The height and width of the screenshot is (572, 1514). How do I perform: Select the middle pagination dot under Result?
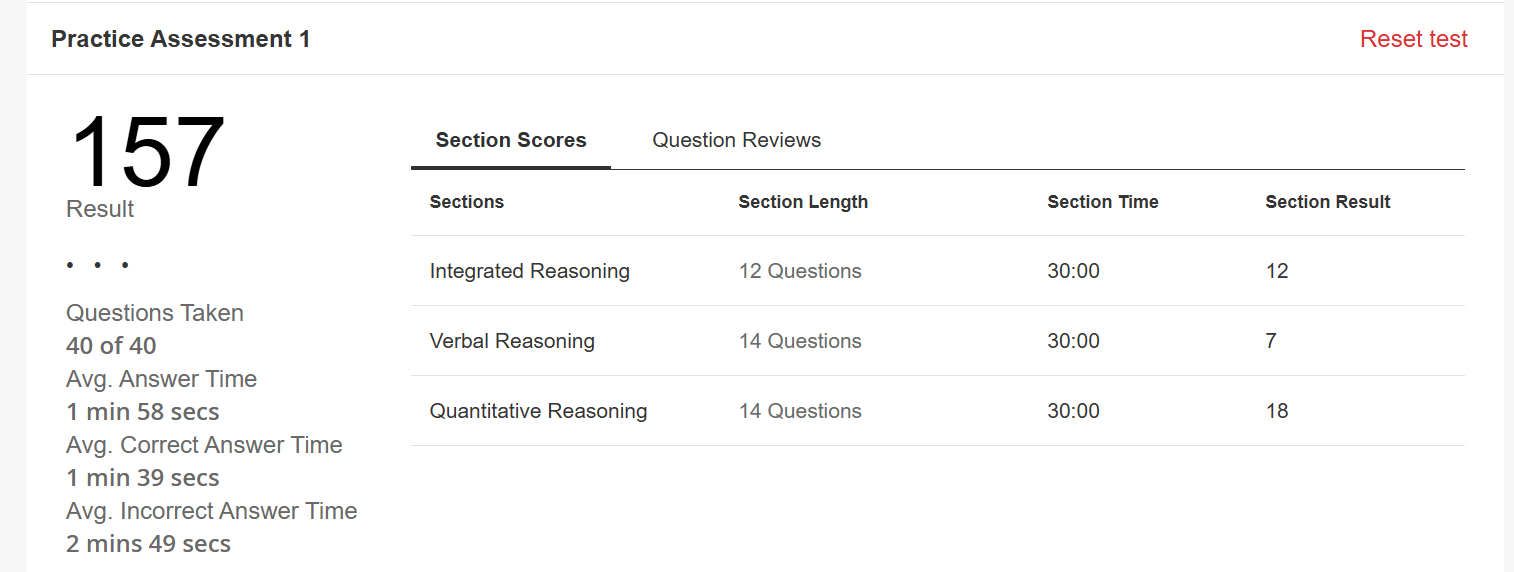[98, 265]
